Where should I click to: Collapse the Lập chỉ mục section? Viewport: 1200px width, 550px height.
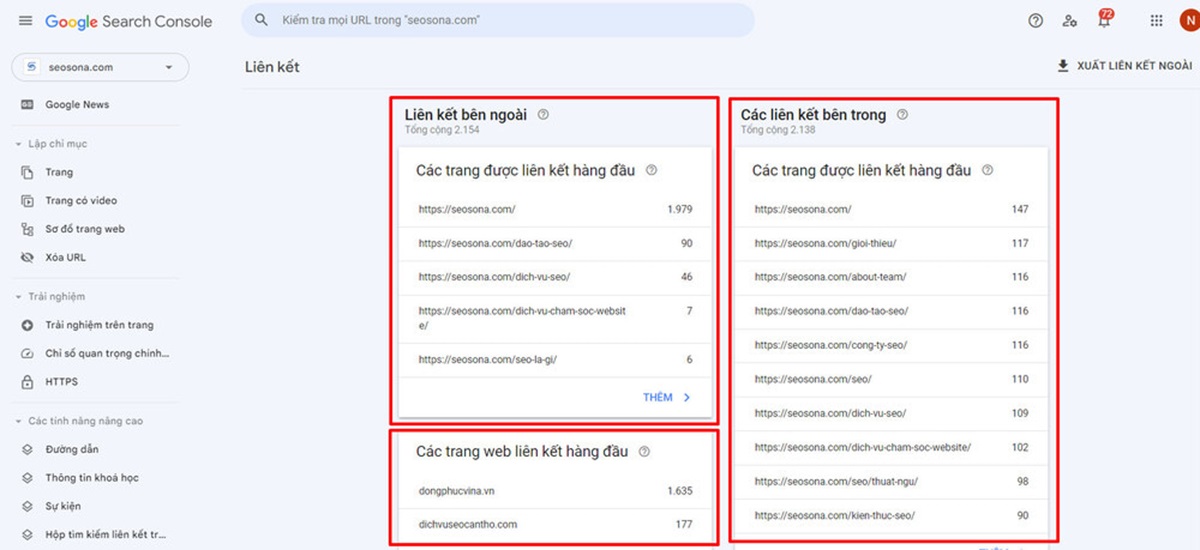(18, 144)
